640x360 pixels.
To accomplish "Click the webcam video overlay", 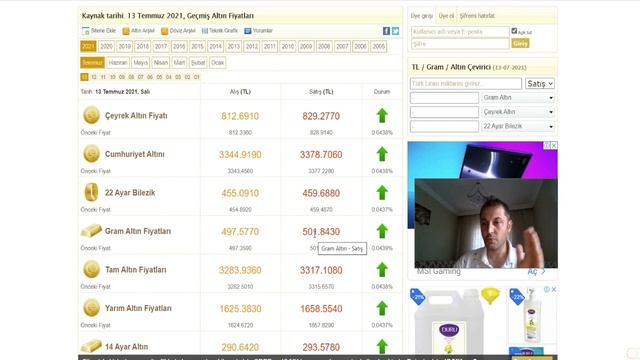I will tap(486, 223).
